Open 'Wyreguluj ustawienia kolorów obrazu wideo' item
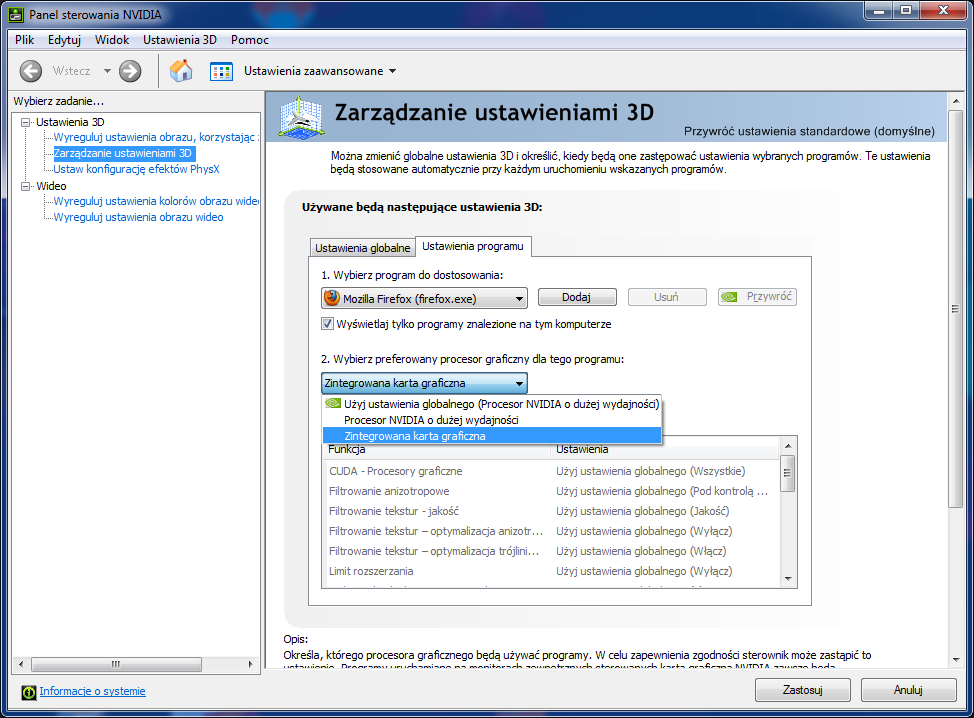The image size is (974, 718). 156,201
